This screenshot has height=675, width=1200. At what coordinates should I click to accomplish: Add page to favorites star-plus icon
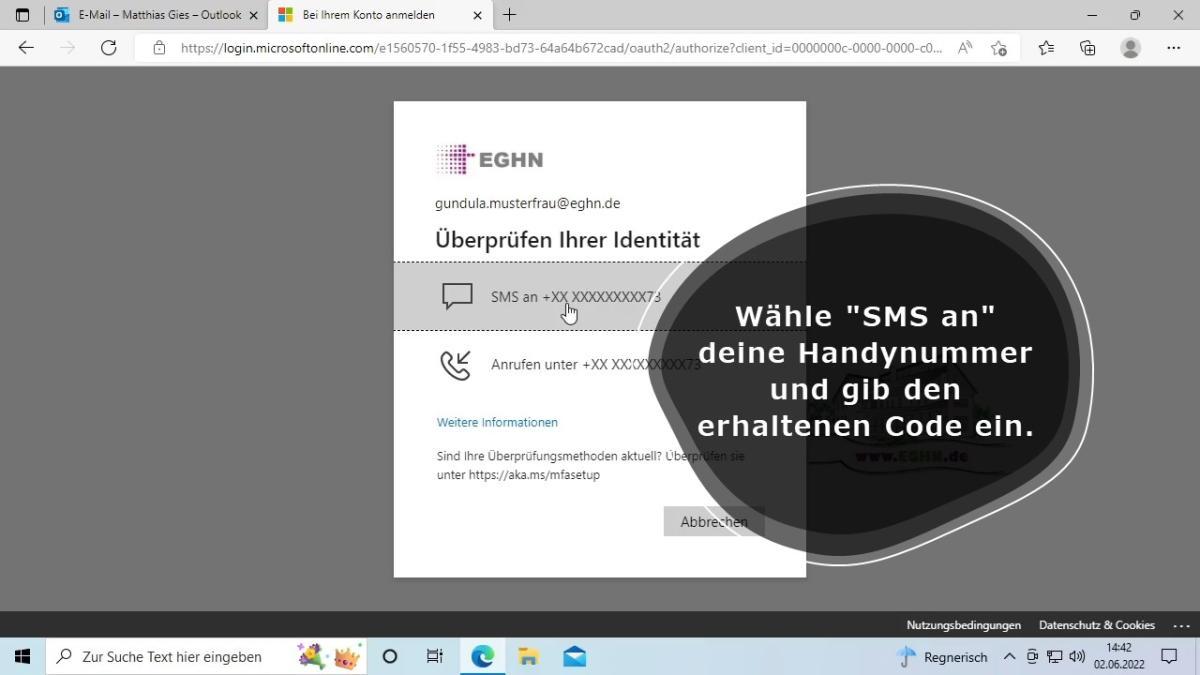point(998,48)
